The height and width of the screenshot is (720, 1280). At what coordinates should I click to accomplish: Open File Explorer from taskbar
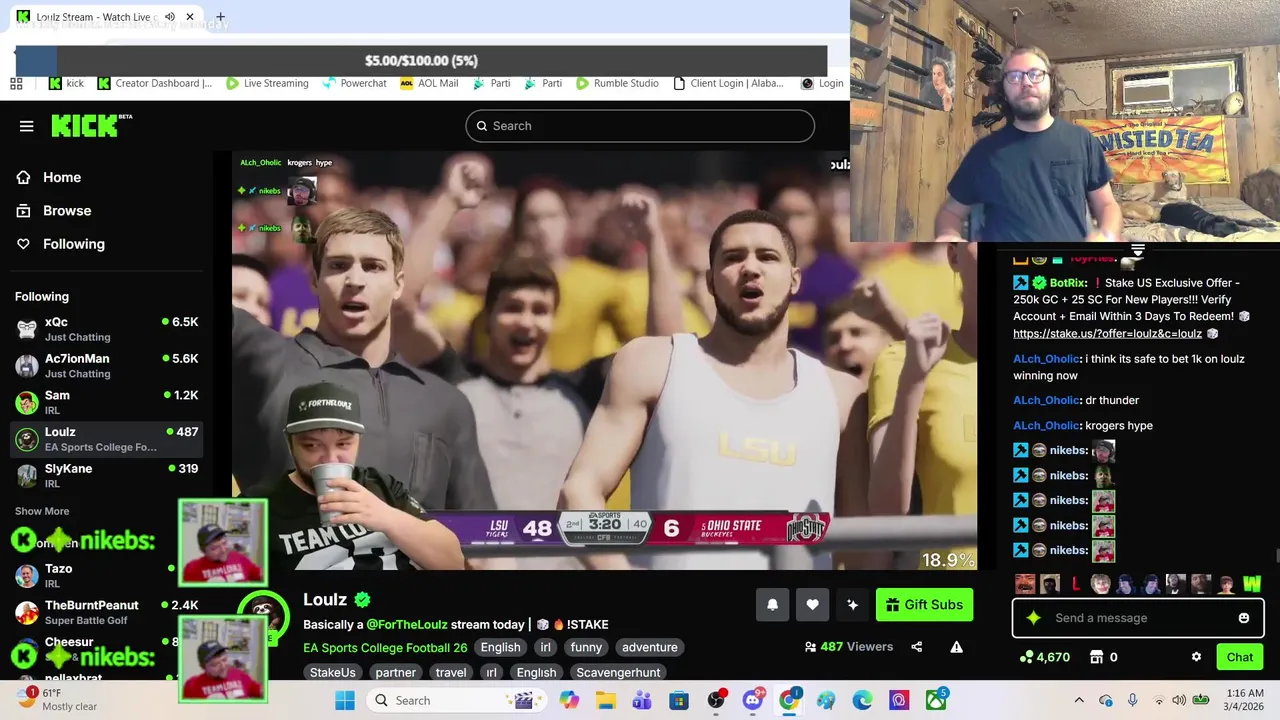coord(606,700)
